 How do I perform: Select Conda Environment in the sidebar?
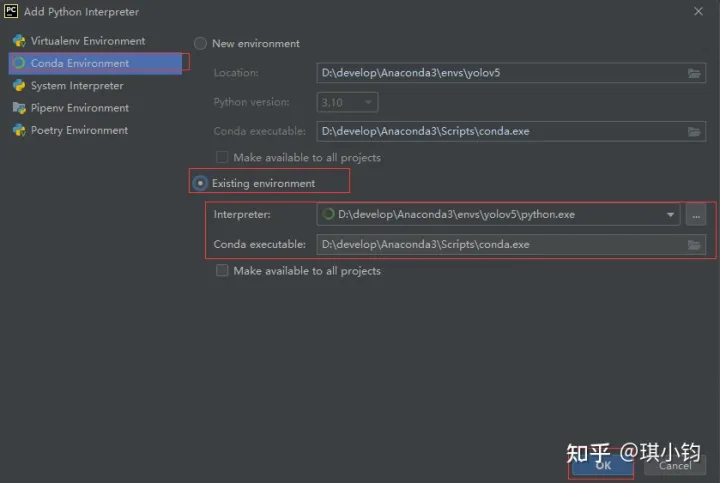[96, 63]
